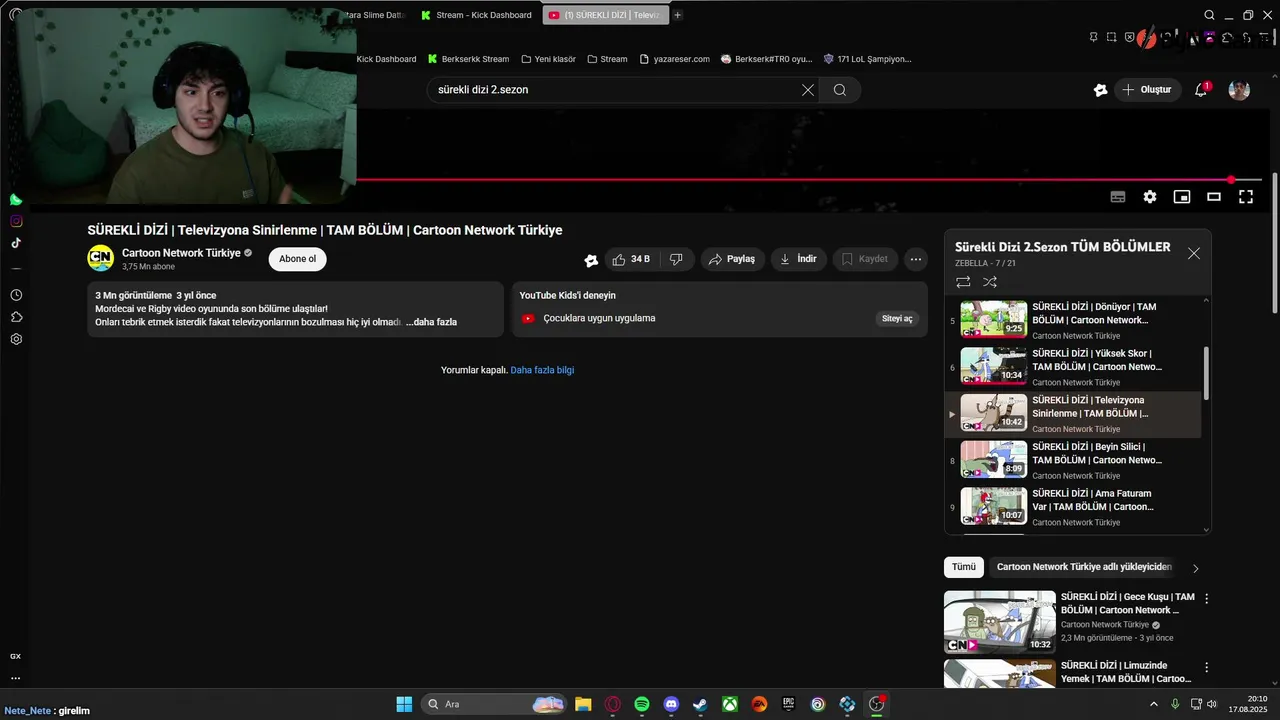Click the browser toolbar snapshot icon

1111,37
